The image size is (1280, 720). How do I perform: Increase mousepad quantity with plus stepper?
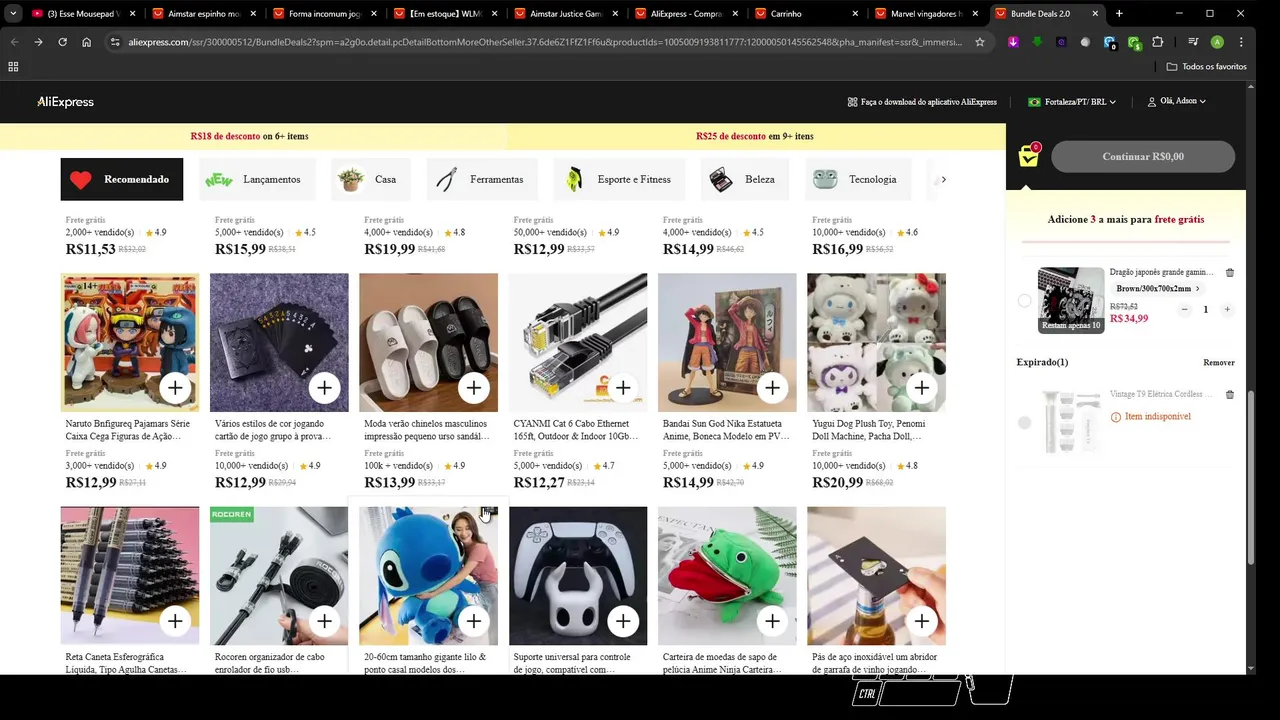coord(1227,310)
